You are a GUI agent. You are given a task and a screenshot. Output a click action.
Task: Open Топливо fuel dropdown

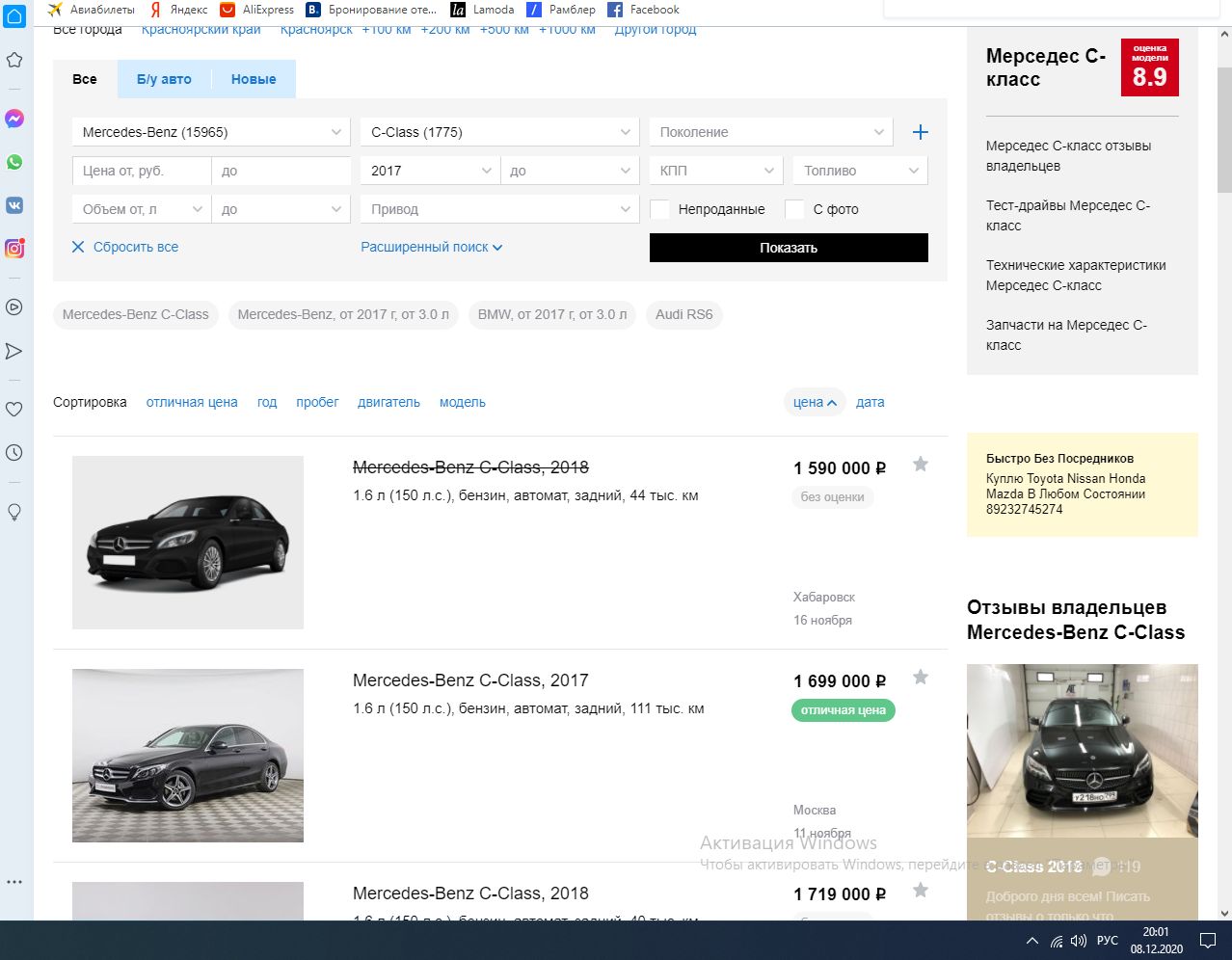tap(860, 171)
